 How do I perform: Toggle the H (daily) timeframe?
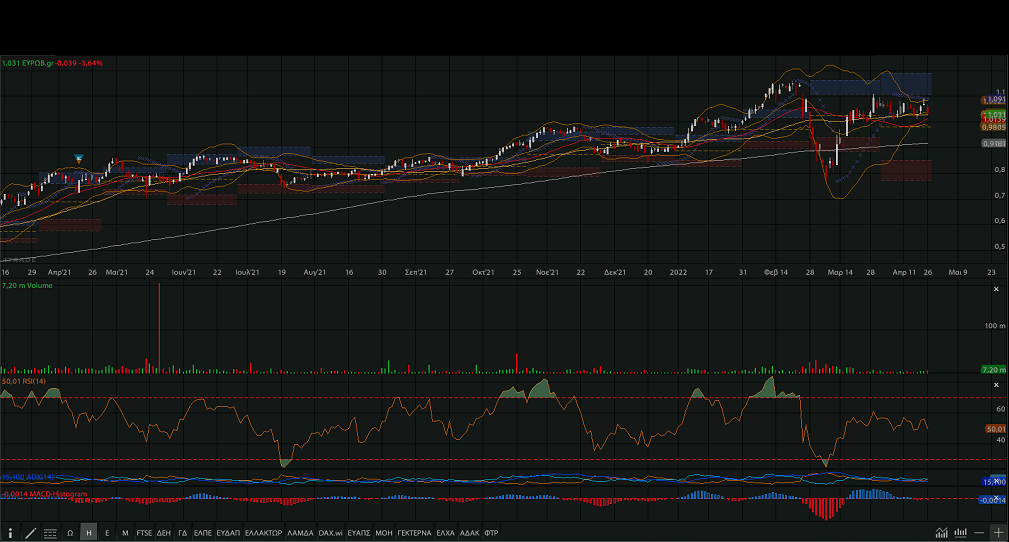[x=89, y=533]
